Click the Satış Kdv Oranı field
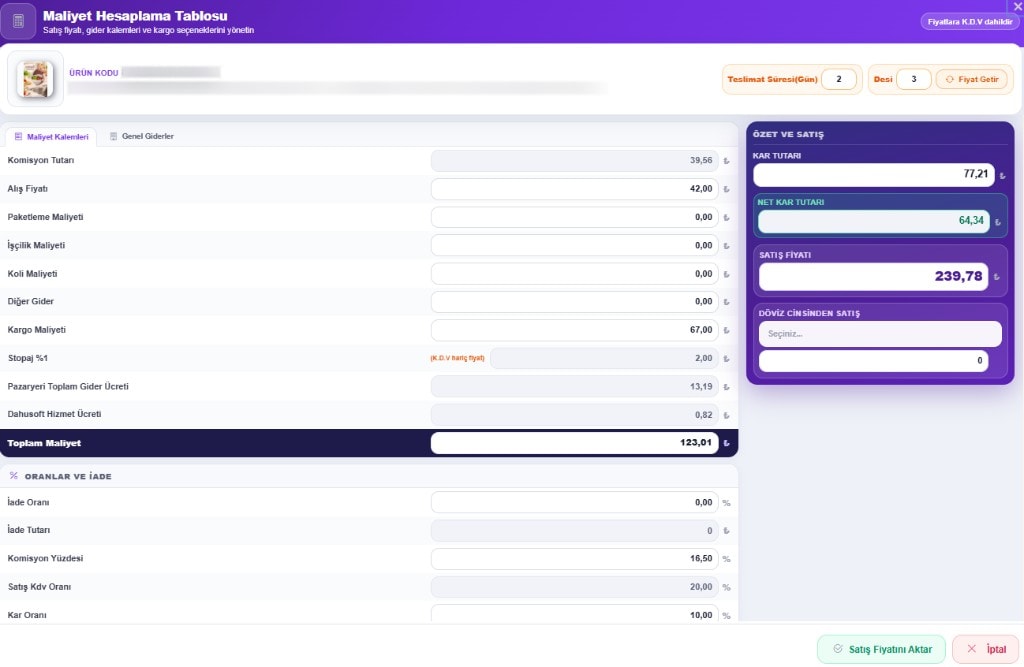The width and height of the screenshot is (1024, 667). tap(575, 587)
